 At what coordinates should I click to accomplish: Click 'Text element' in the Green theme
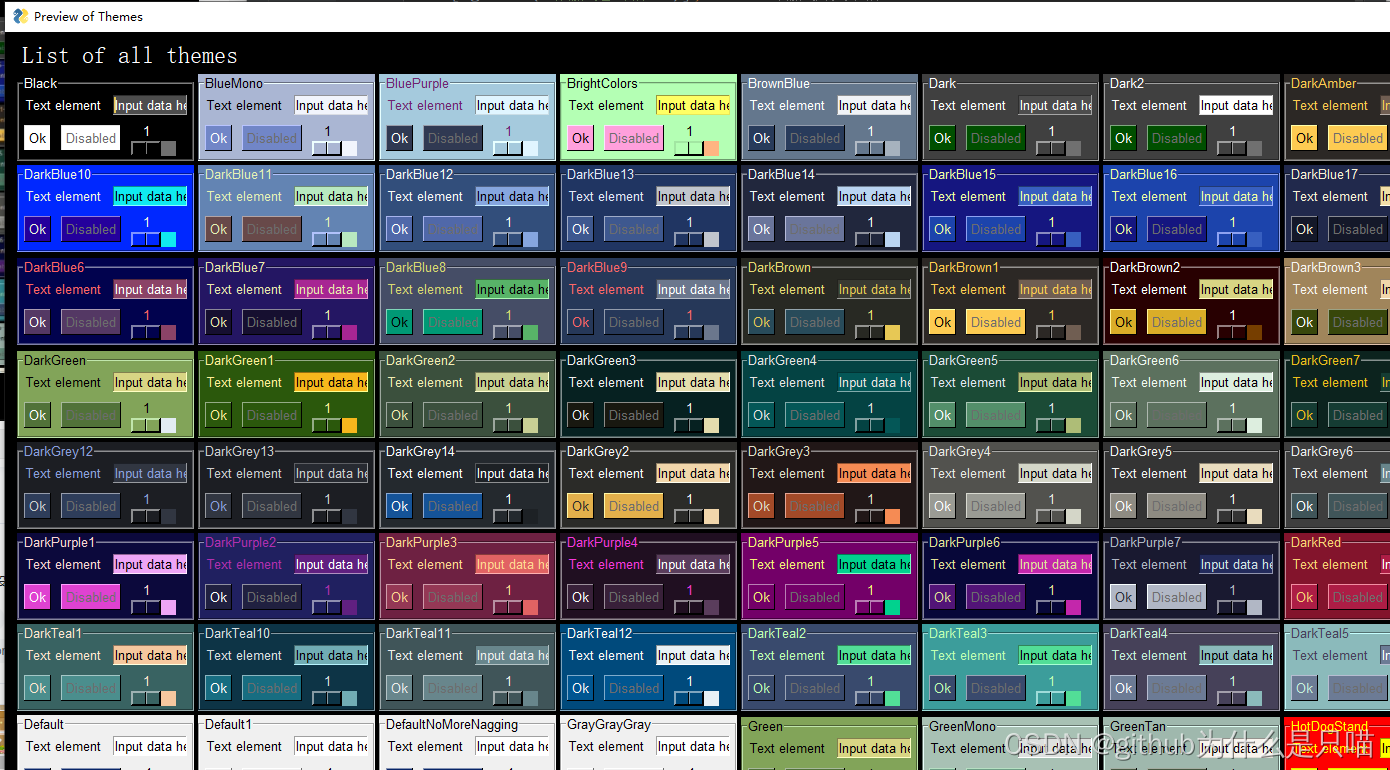(x=788, y=748)
